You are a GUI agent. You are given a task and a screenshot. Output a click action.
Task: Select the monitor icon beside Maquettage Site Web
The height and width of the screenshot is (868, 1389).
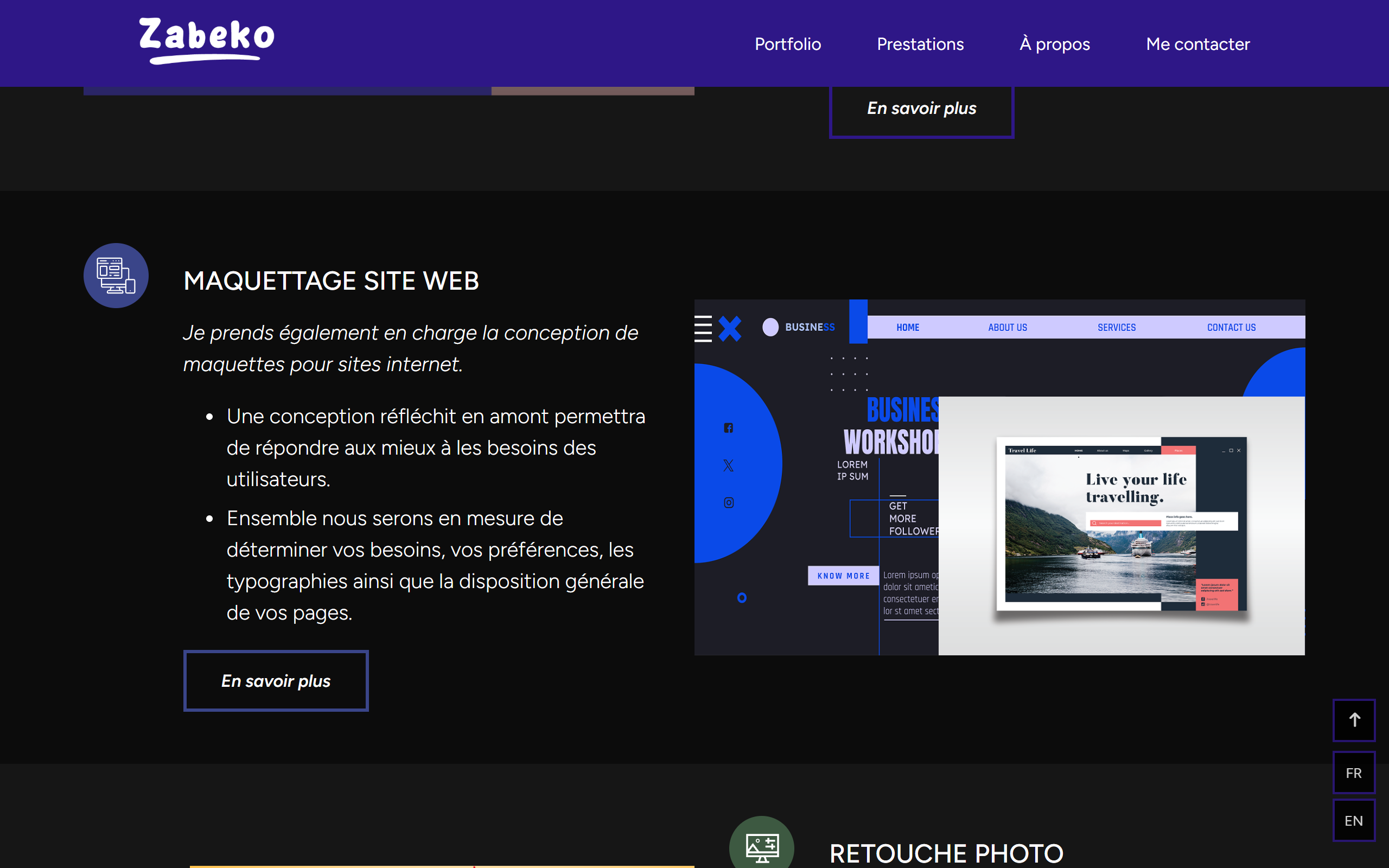pos(116,276)
